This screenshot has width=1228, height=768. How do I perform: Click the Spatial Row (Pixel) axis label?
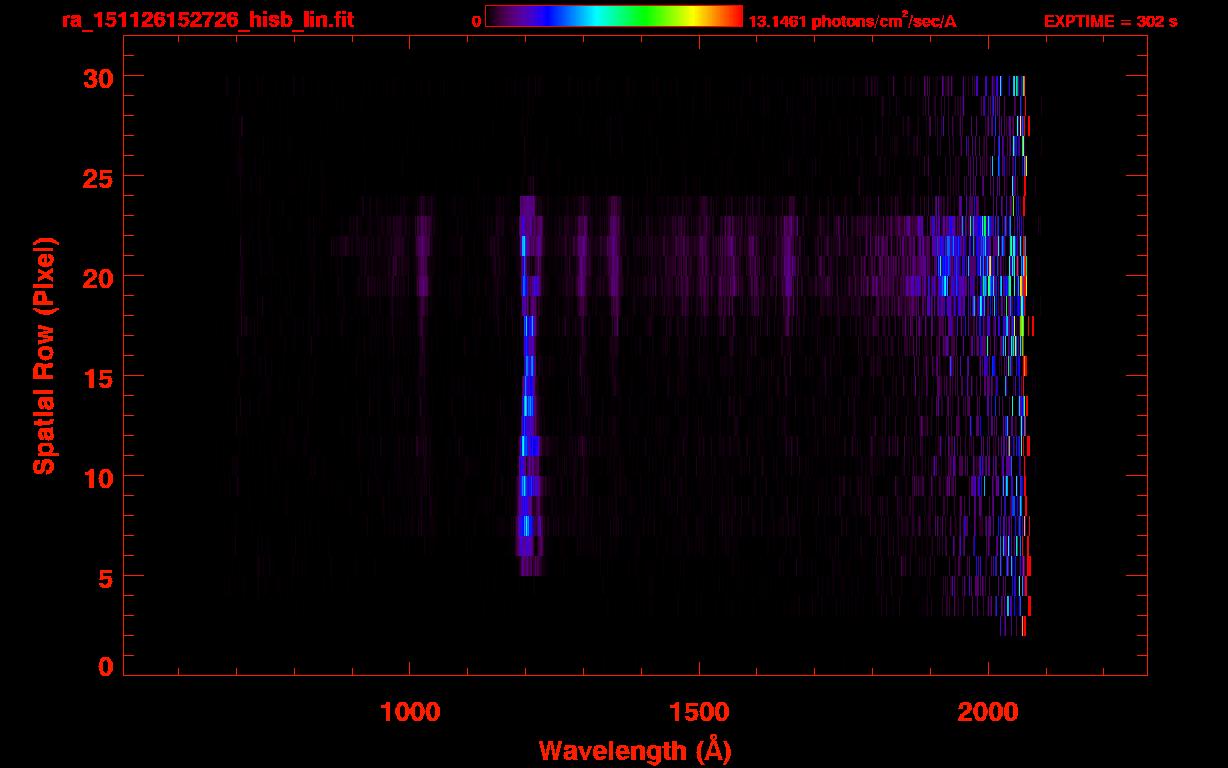(x=43, y=356)
